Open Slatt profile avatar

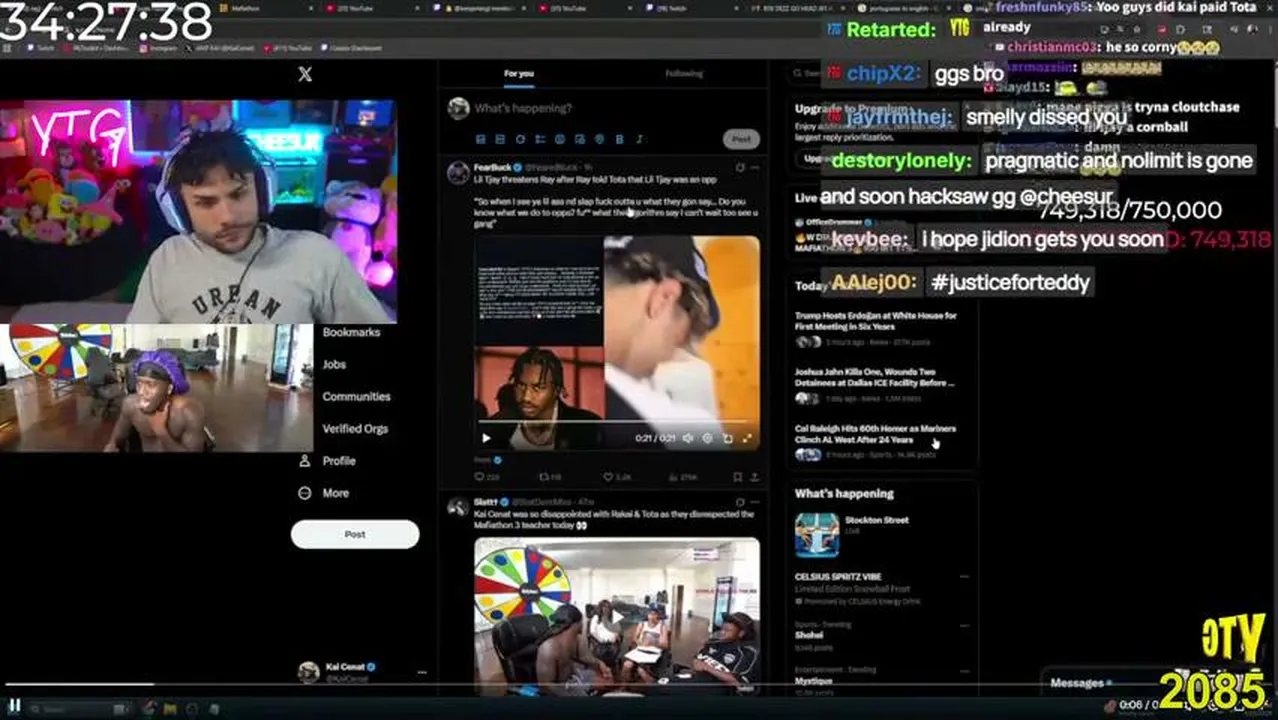[x=458, y=506]
